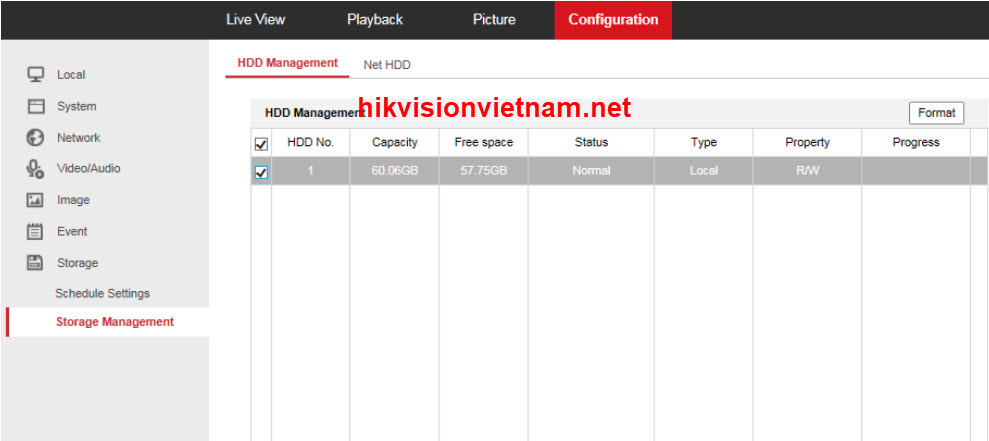Click the R/W property cell
The height and width of the screenshot is (441, 989).
807,171
